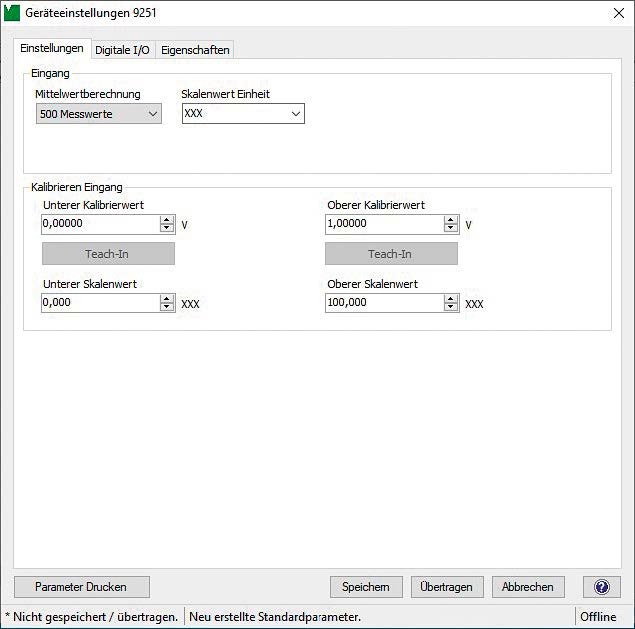
Task: Close the Geräteeinstellungen 9251 window
Action: [x=617, y=13]
